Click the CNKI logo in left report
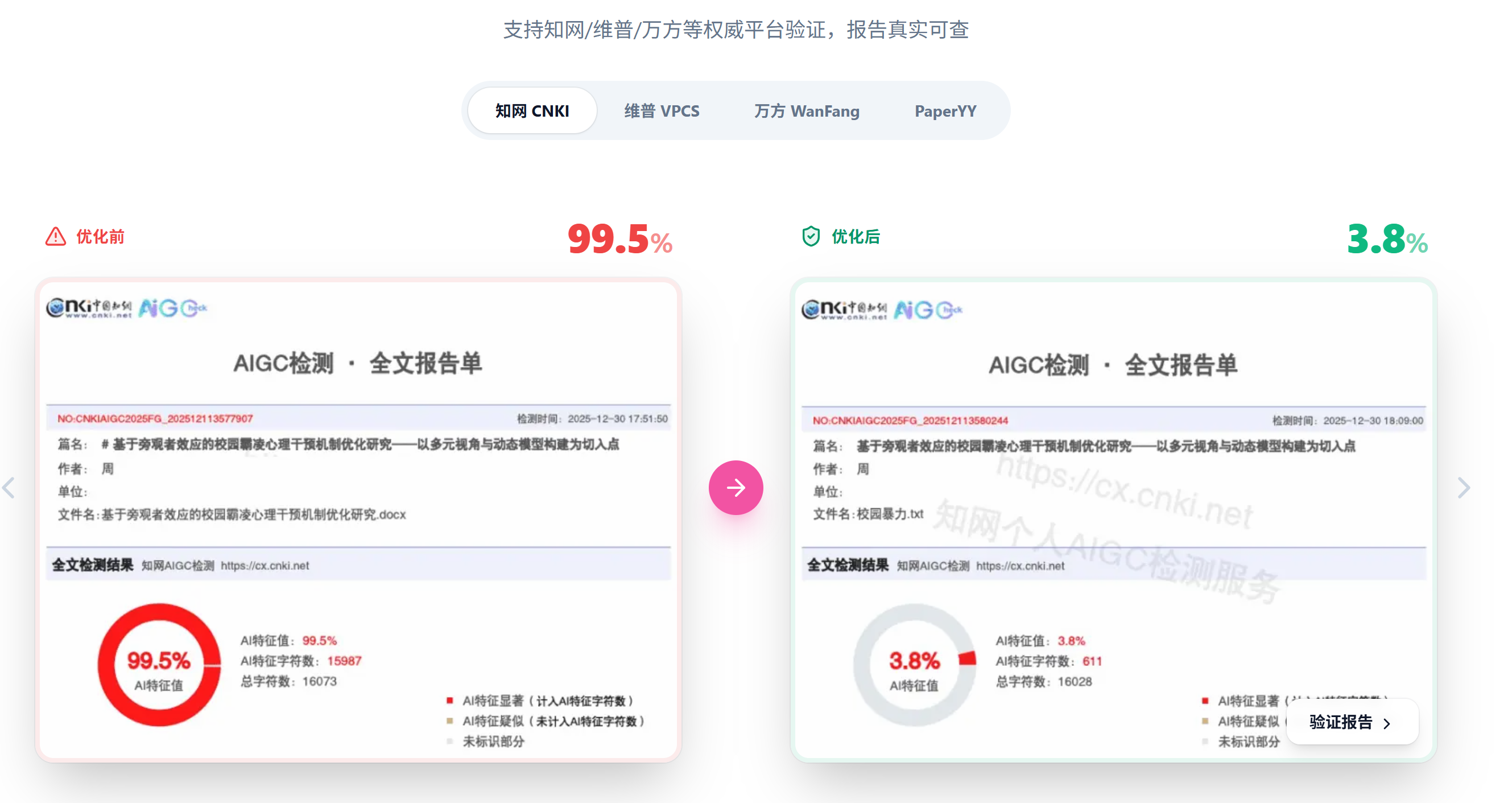This screenshot has height=803, width=1512. (89, 307)
